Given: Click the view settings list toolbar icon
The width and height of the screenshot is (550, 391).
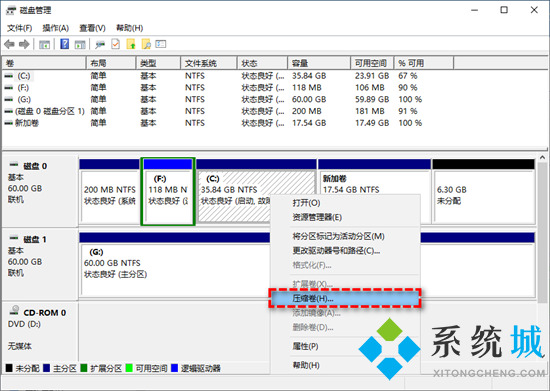Looking at the screenshot, I should coord(161,44).
